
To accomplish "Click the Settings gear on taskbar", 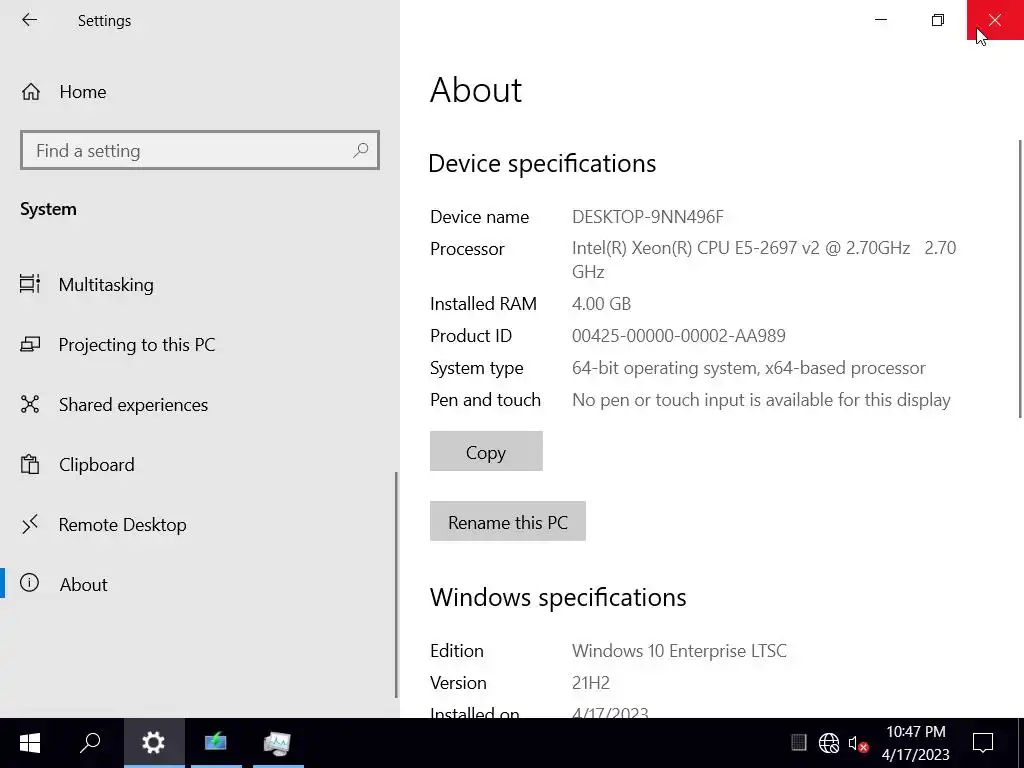I will click(x=153, y=743).
